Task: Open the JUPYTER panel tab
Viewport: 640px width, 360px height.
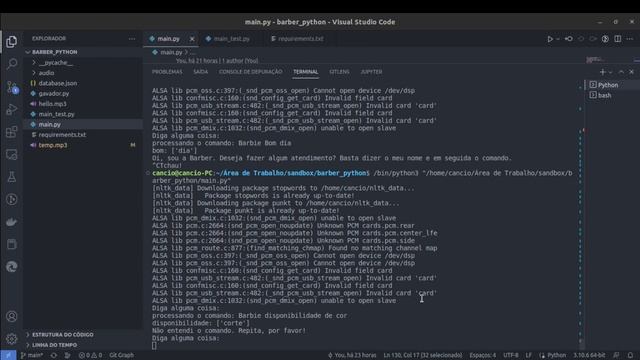Action: pyautogui.click(x=371, y=72)
